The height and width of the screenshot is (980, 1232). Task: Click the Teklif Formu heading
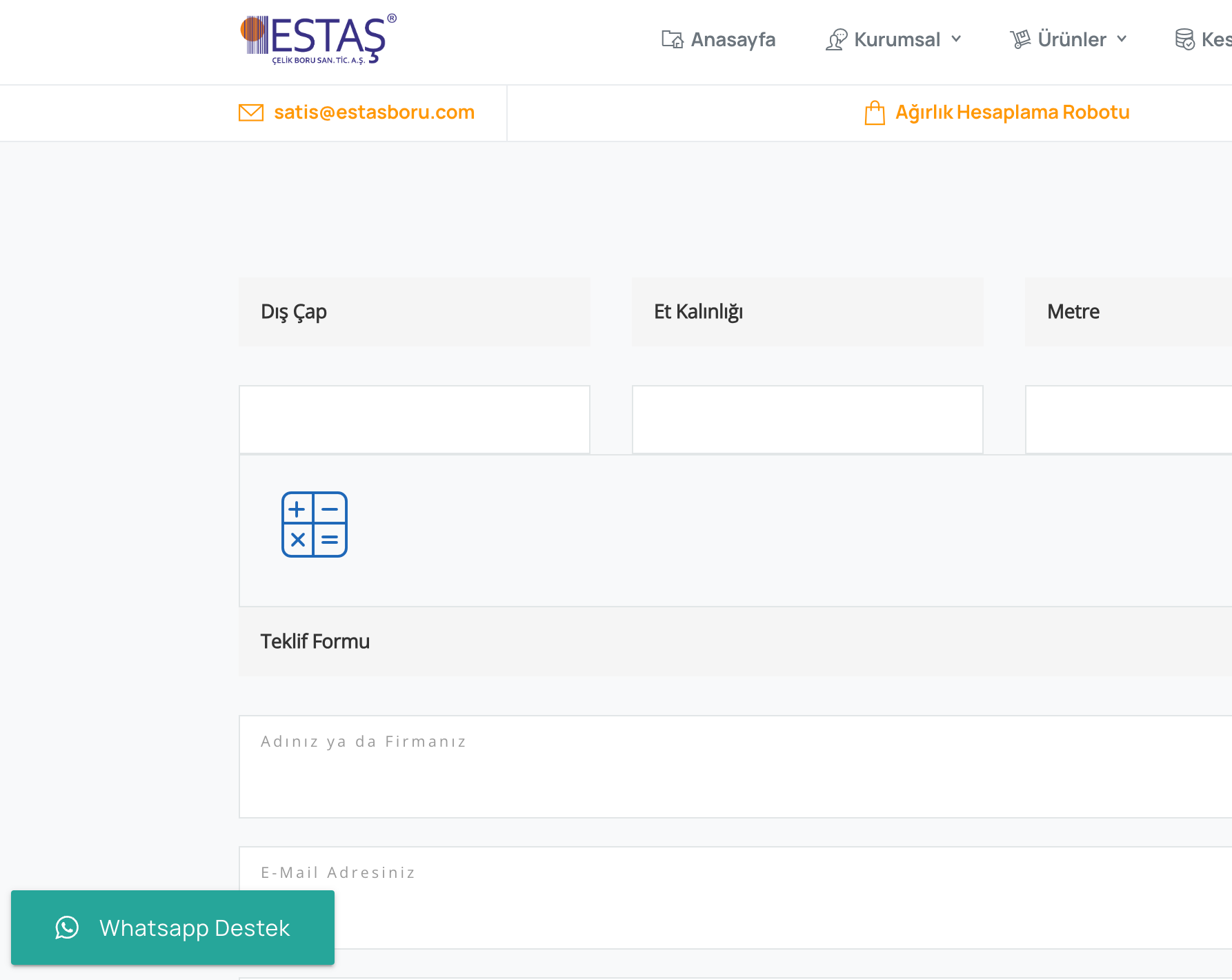click(x=315, y=642)
